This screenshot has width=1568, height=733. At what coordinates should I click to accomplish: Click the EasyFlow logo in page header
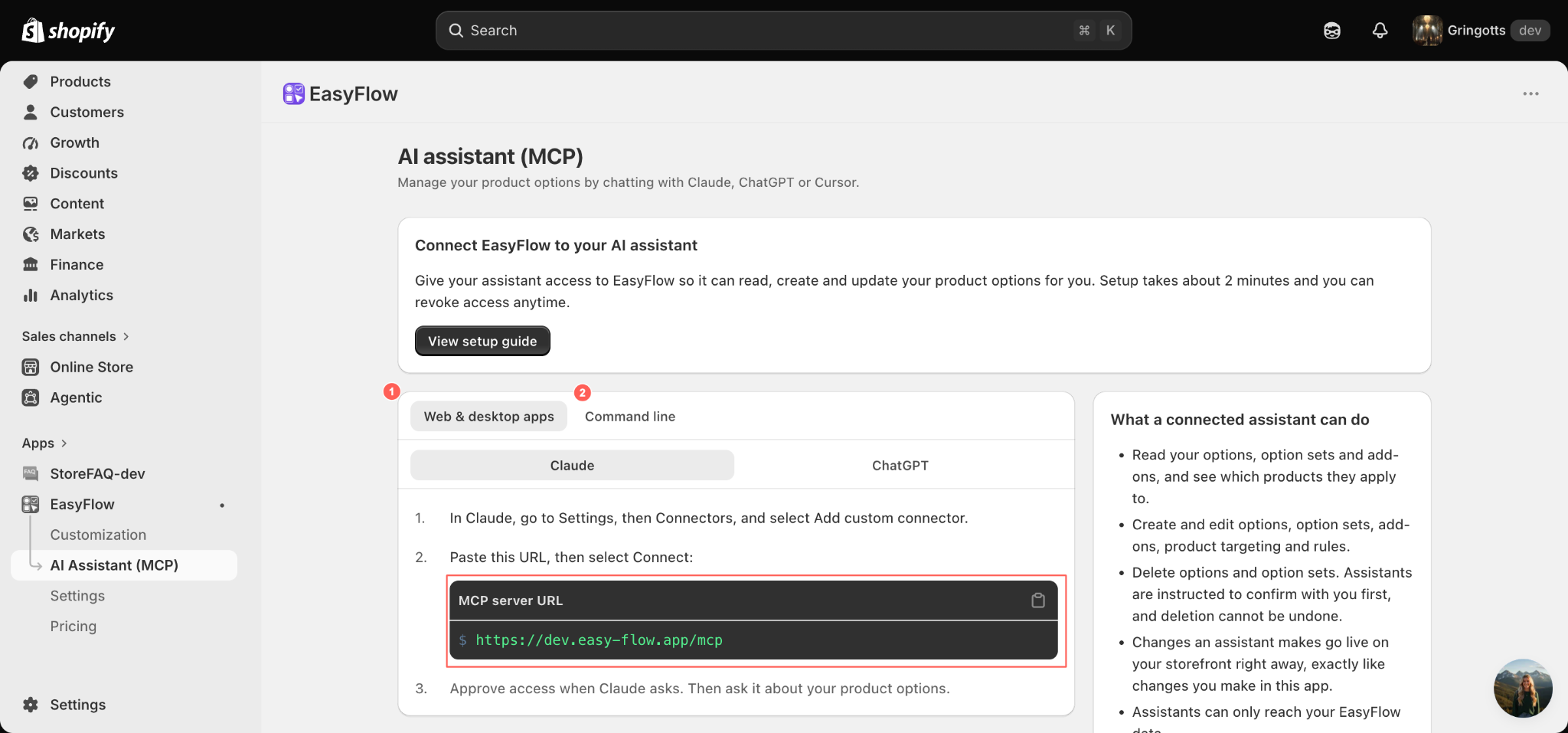(x=294, y=94)
